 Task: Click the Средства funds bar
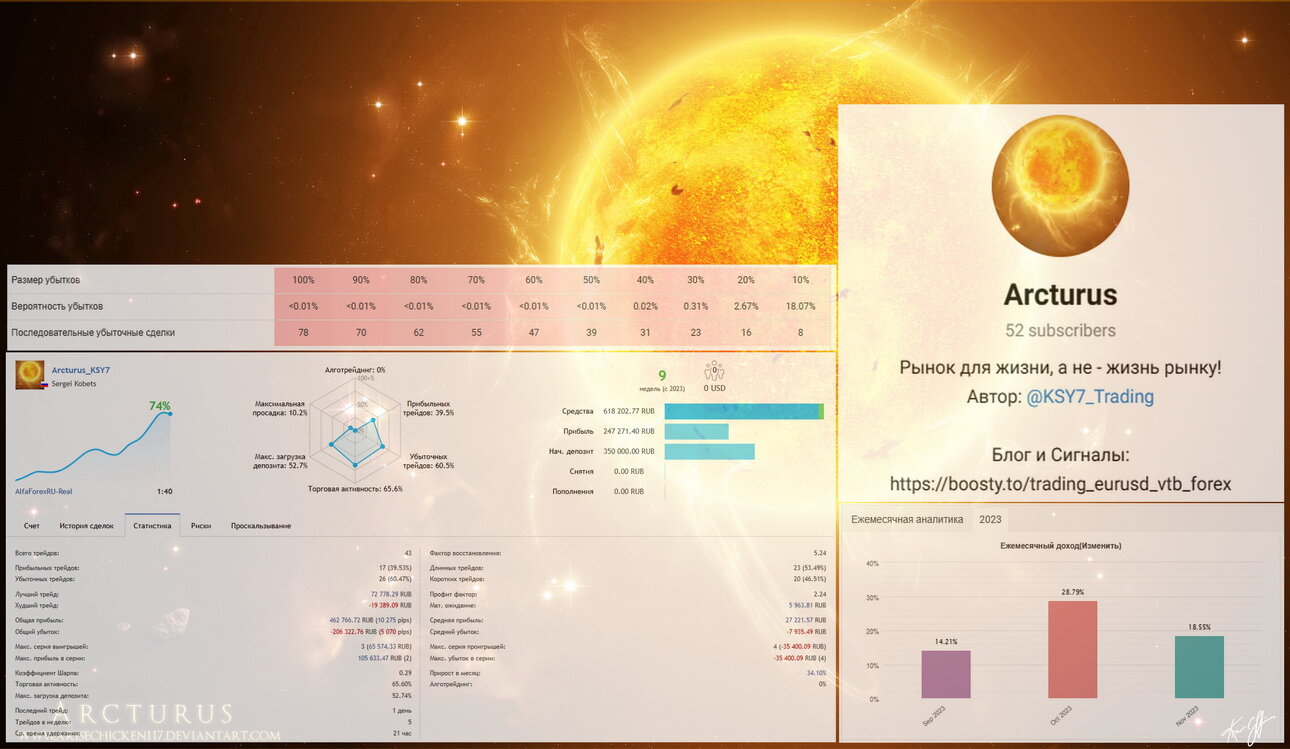[x=744, y=411]
